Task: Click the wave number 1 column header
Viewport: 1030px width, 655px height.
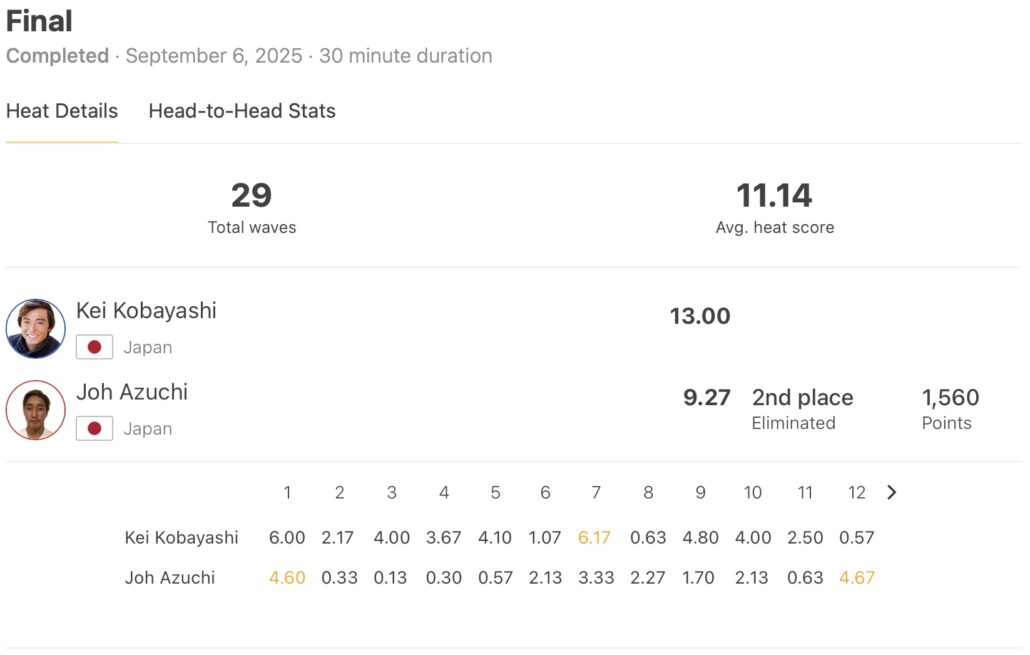Action: pyautogui.click(x=287, y=492)
